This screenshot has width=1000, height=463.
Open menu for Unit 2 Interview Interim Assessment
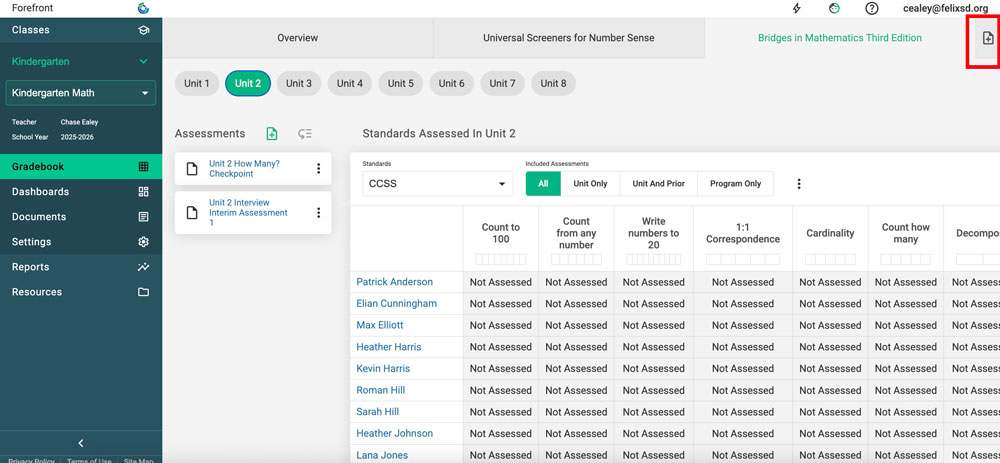tap(318, 212)
